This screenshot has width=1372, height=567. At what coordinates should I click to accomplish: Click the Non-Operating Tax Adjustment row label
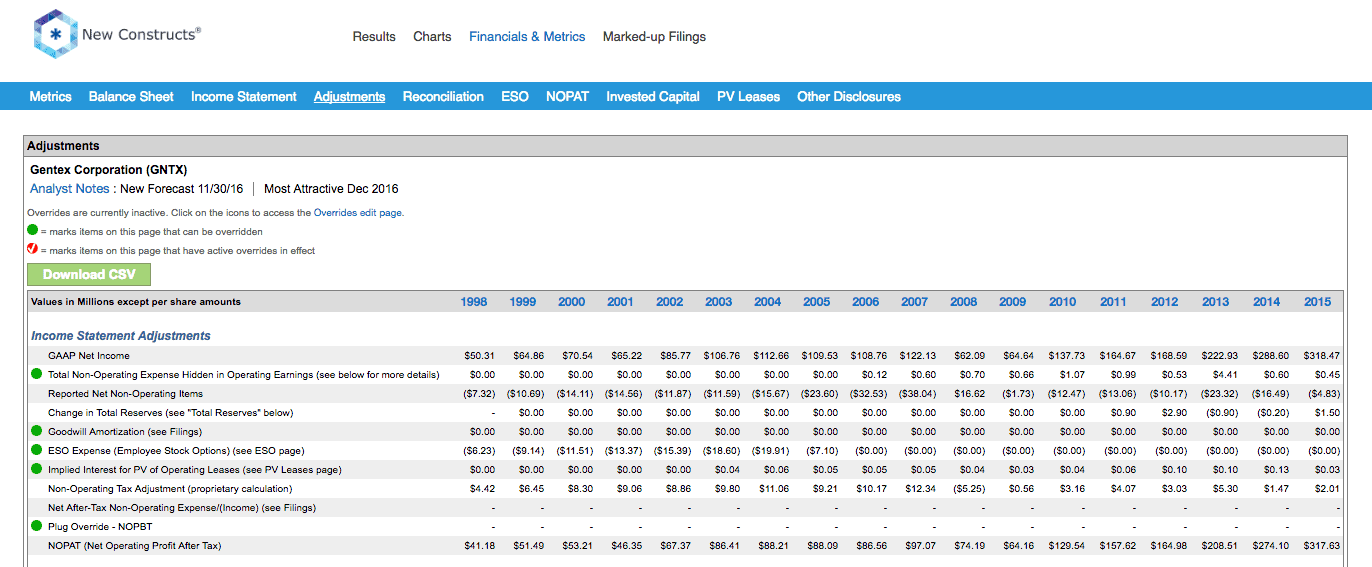(170, 489)
